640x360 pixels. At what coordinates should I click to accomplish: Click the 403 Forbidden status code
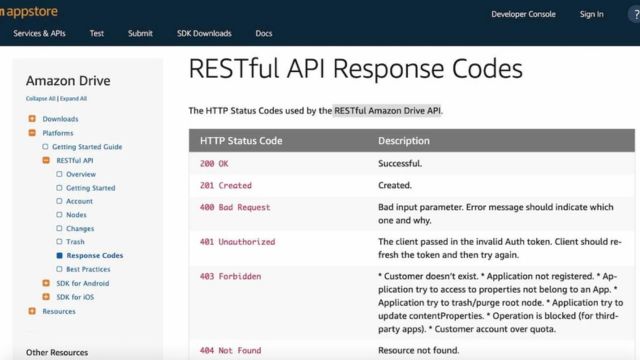click(230, 276)
